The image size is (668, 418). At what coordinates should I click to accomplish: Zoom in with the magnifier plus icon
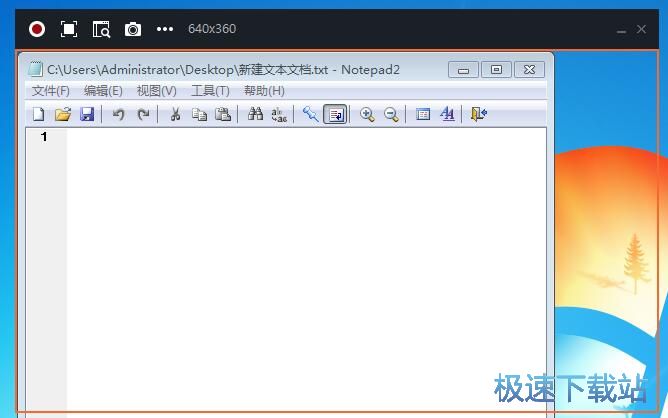click(367, 114)
